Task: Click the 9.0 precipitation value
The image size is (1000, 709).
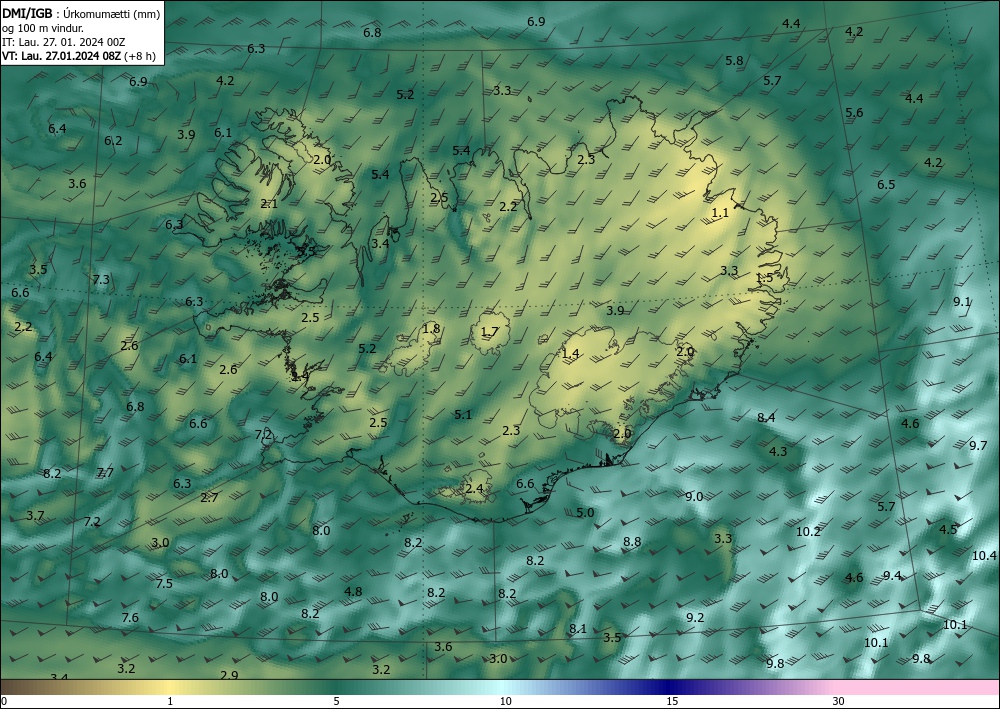Action: click(x=694, y=497)
